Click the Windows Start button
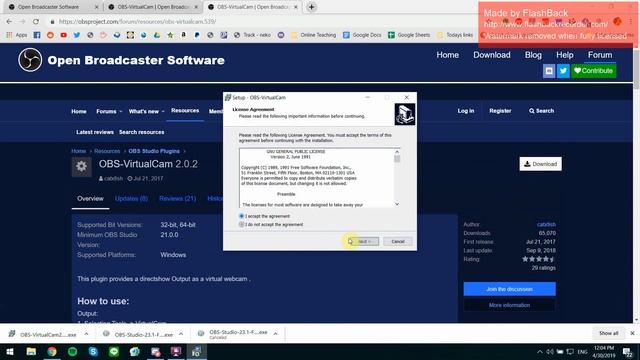The width and height of the screenshot is (640, 360). pyautogui.click(x=10, y=351)
